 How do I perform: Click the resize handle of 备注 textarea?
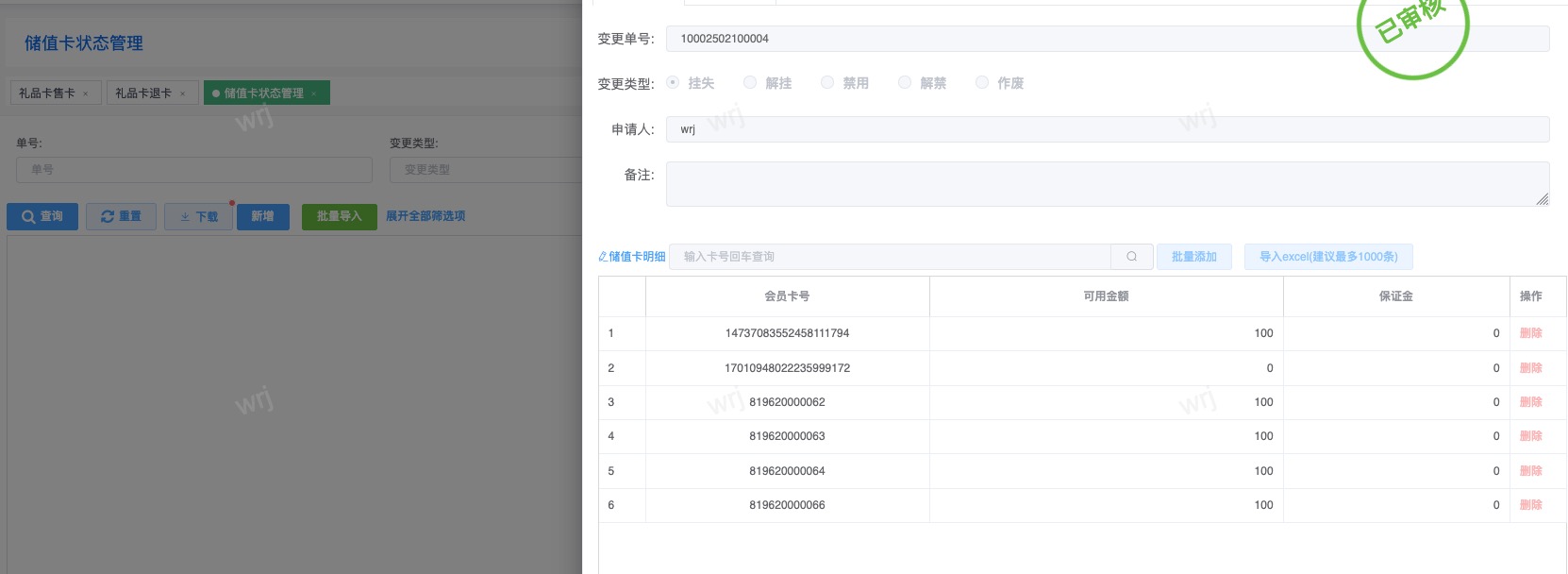click(x=1542, y=199)
